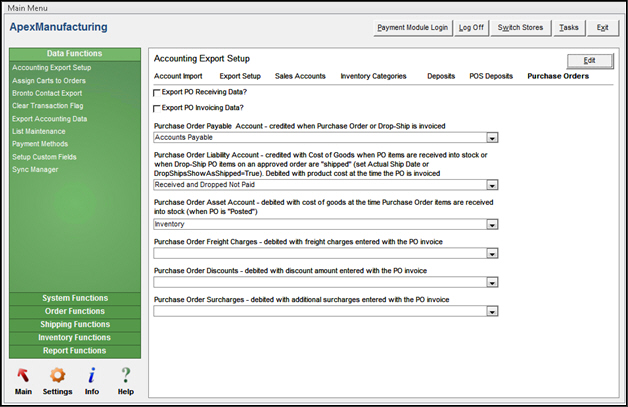Toggle Export PO Invoicing Data checkbox
The image size is (628, 407).
coord(157,107)
